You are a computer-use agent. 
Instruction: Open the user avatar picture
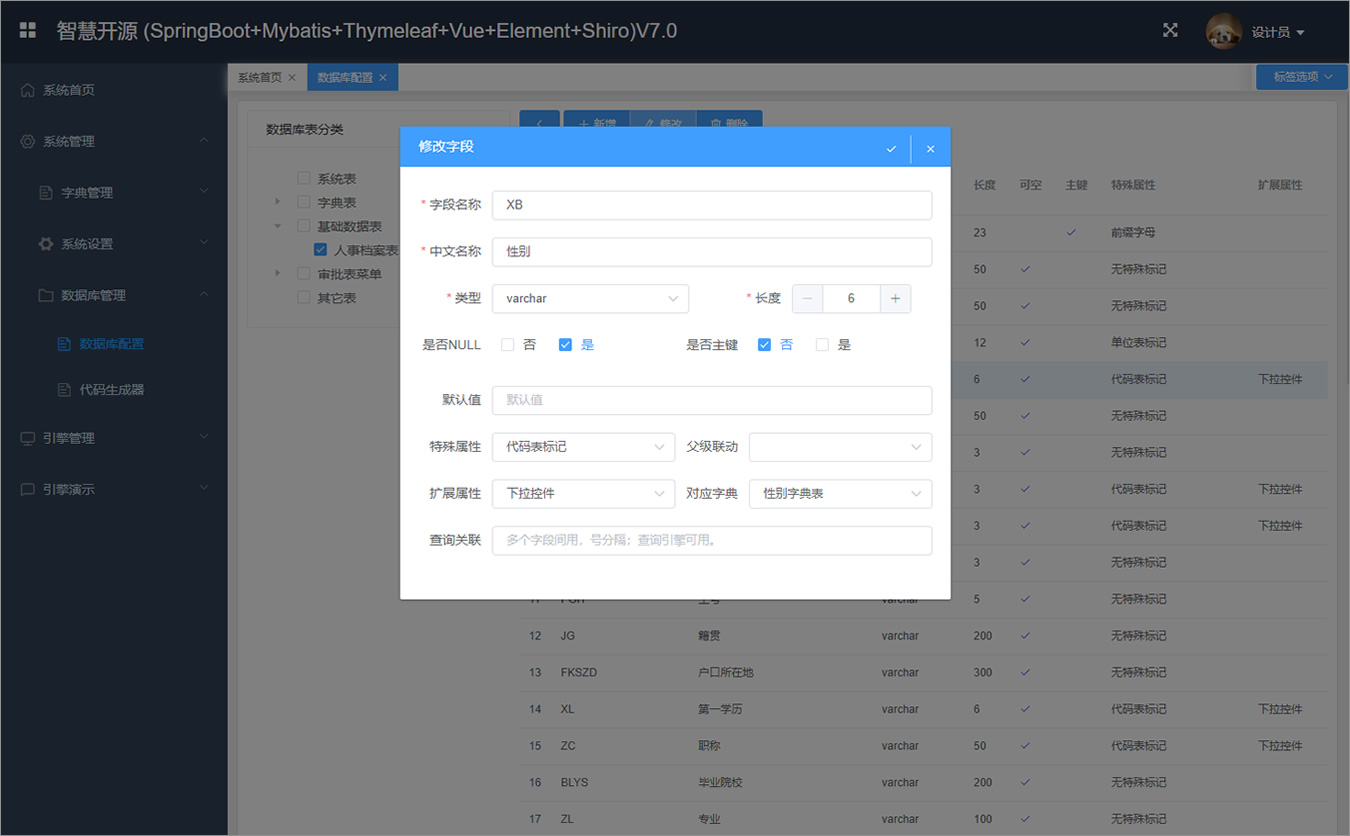click(1224, 32)
